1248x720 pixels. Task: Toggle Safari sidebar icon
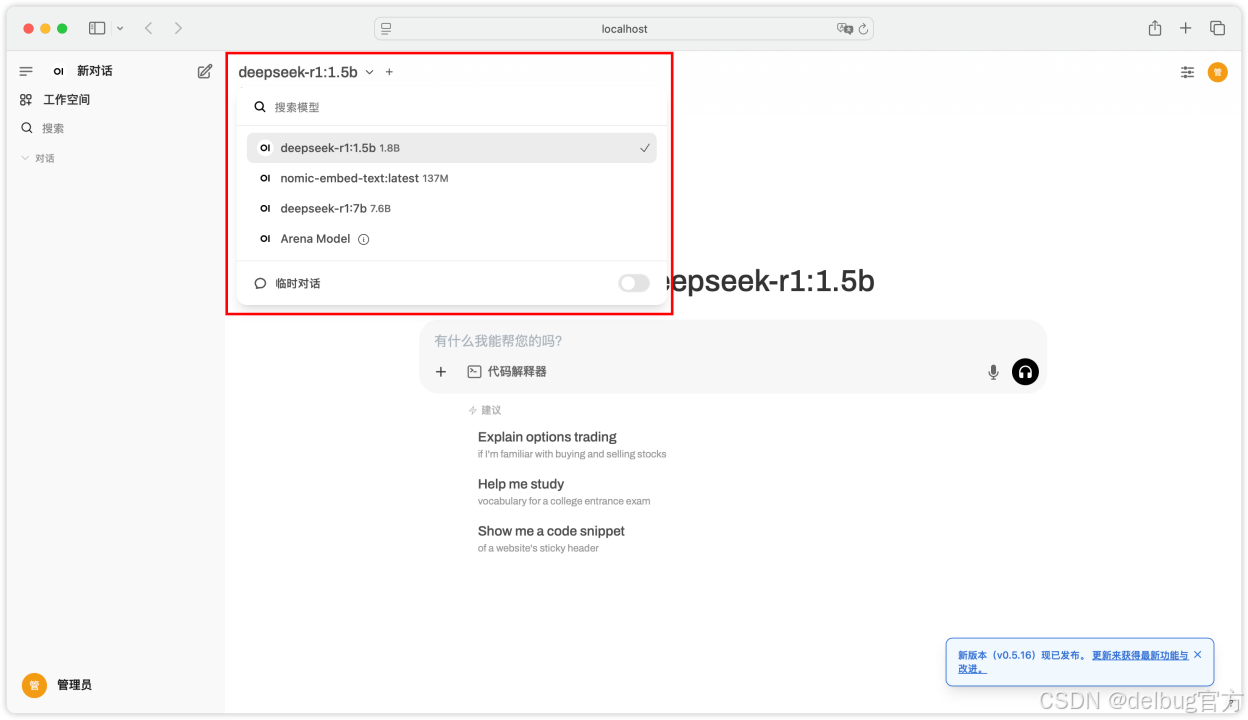pyautogui.click(x=97, y=28)
